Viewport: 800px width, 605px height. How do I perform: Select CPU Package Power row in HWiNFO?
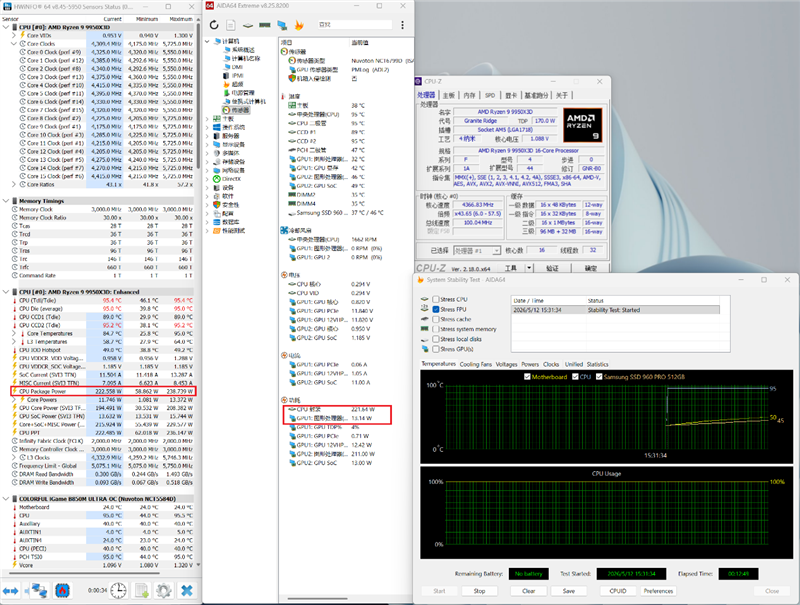(x=103, y=391)
